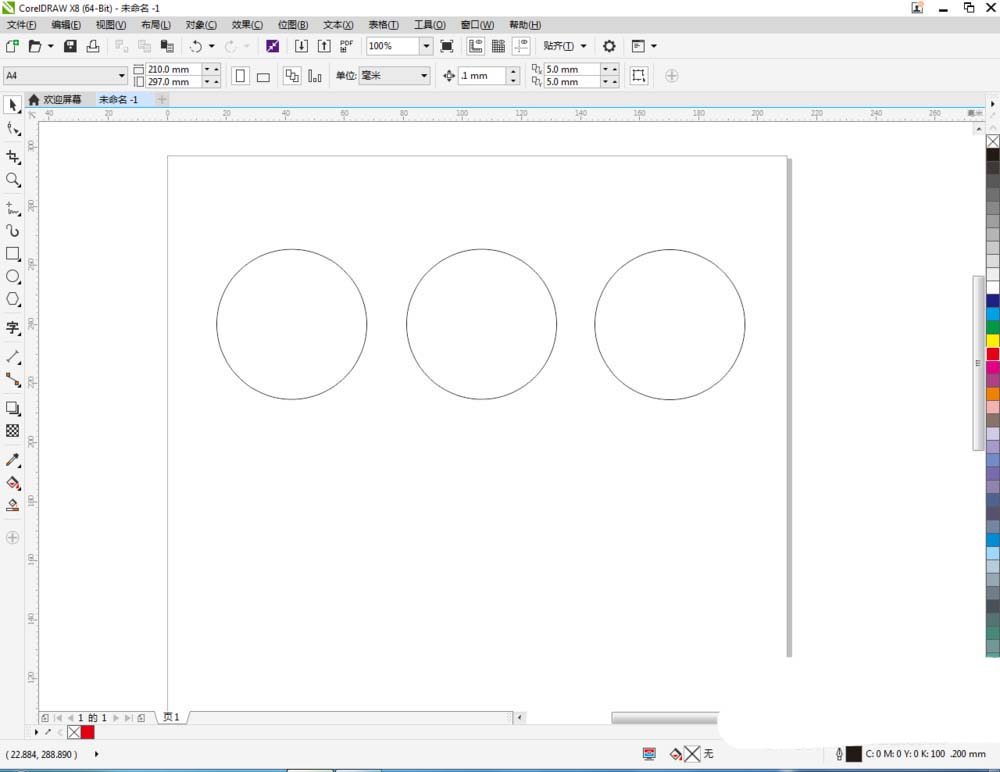The width and height of the screenshot is (1000, 772).
Task: Toggle show rulers button
Action: pyautogui.click(x=475, y=46)
